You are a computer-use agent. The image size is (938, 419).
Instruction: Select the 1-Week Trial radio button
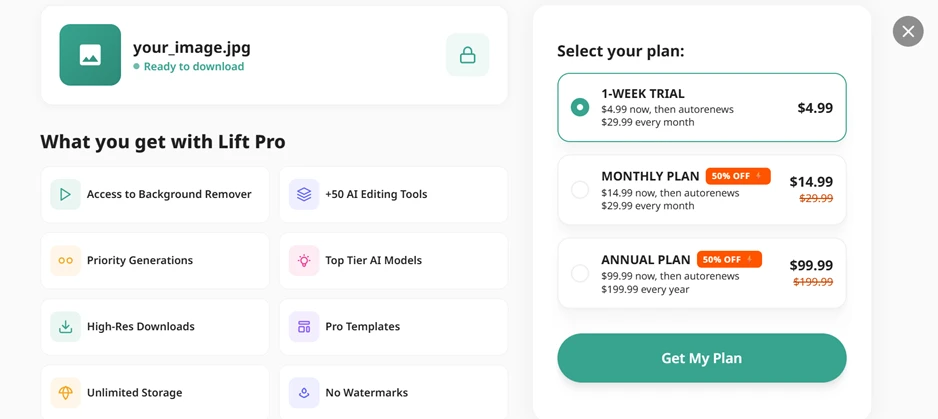(580, 108)
